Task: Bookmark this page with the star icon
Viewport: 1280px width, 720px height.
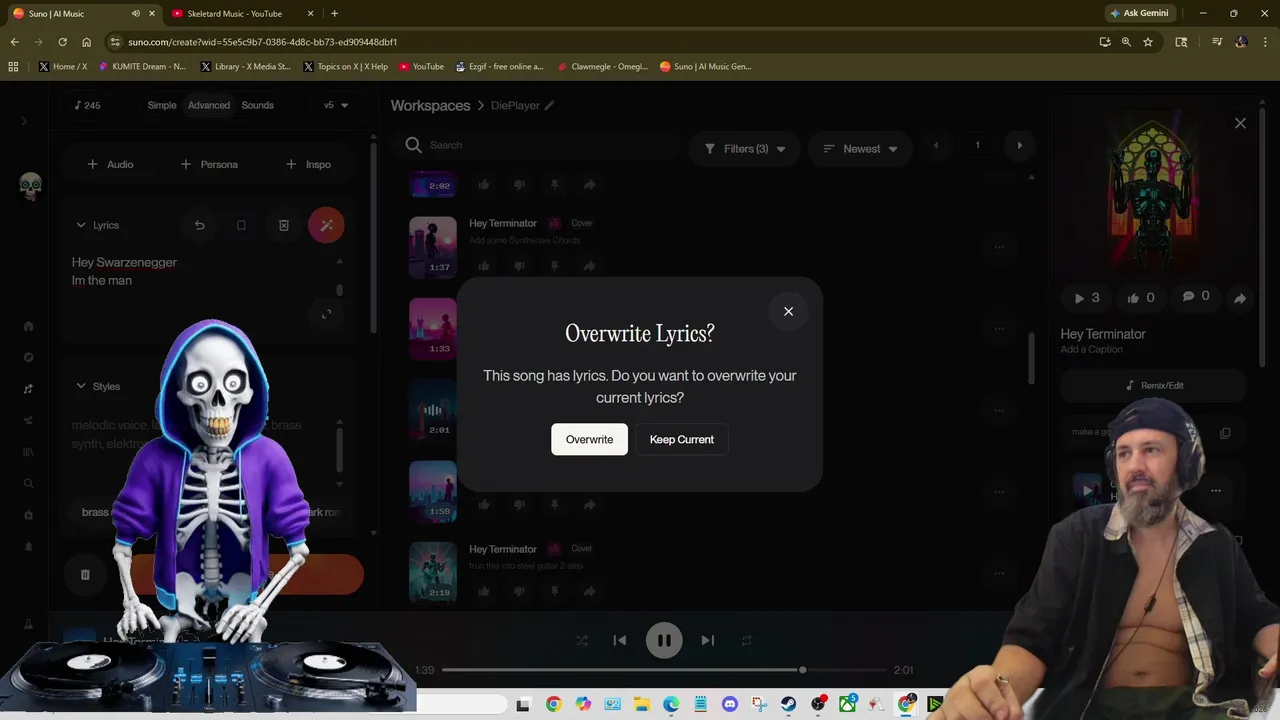Action: point(1148,42)
